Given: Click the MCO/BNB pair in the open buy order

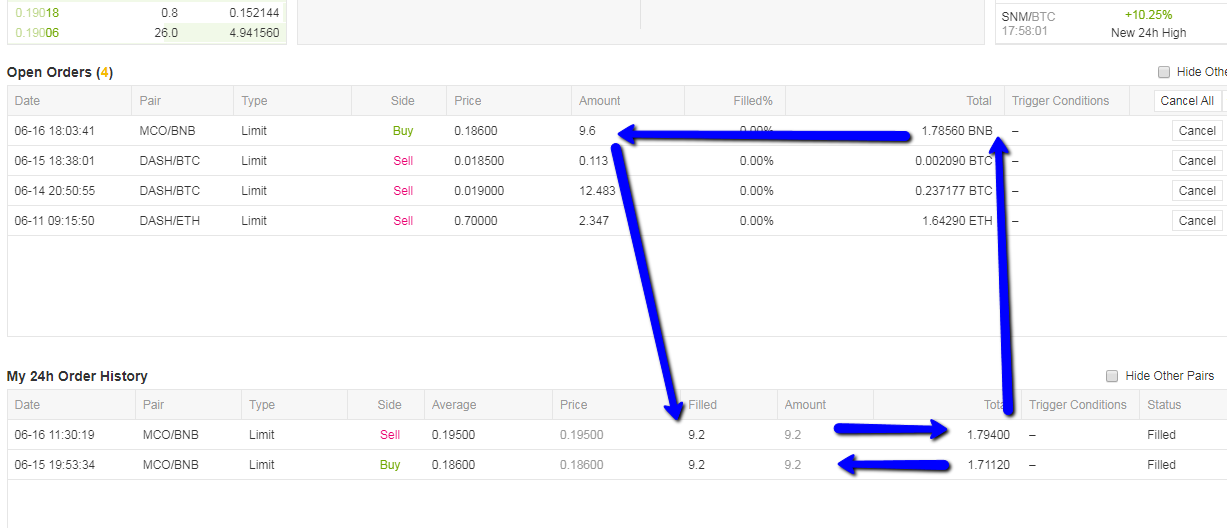Looking at the screenshot, I should tap(169, 131).
